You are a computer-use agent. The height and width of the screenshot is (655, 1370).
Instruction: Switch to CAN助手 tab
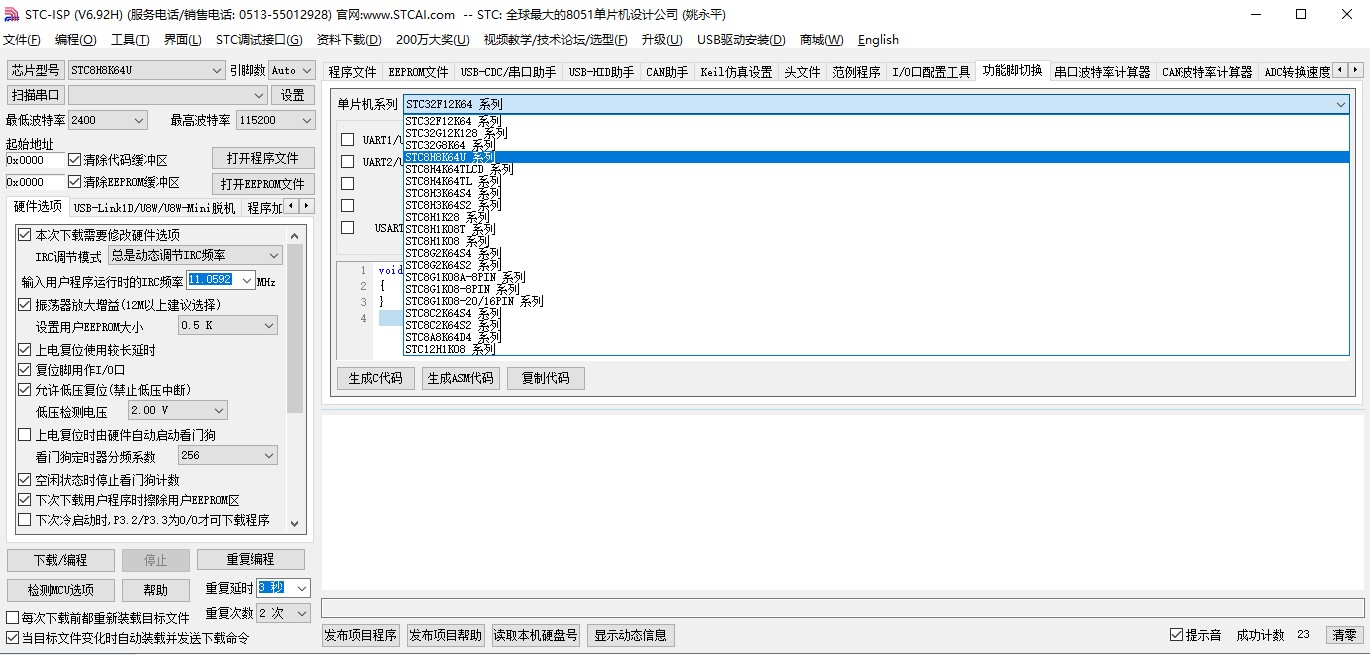click(667, 72)
